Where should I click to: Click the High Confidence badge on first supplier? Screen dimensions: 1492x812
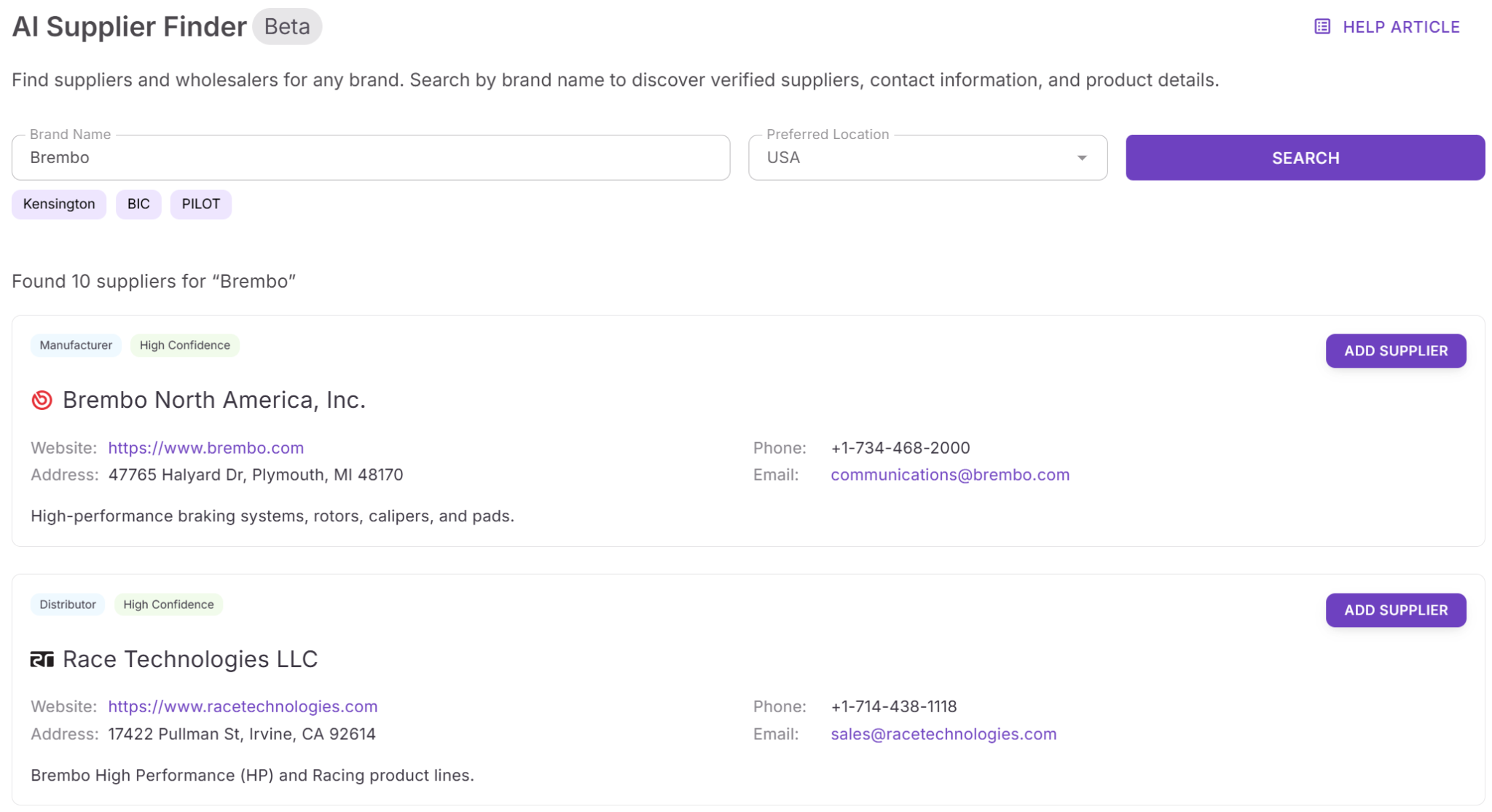pyautogui.click(x=185, y=345)
